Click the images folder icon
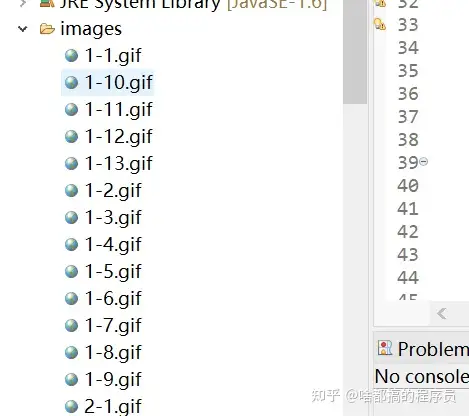 [47, 29]
